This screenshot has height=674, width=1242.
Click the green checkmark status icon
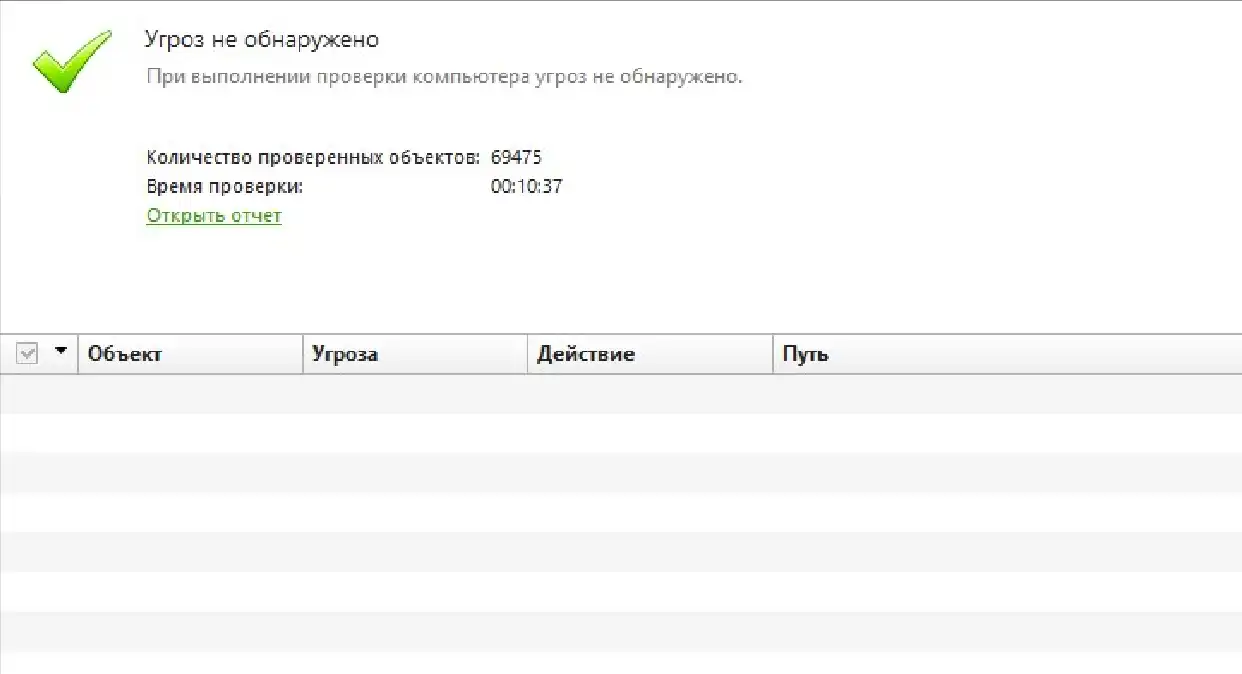click(x=70, y=60)
